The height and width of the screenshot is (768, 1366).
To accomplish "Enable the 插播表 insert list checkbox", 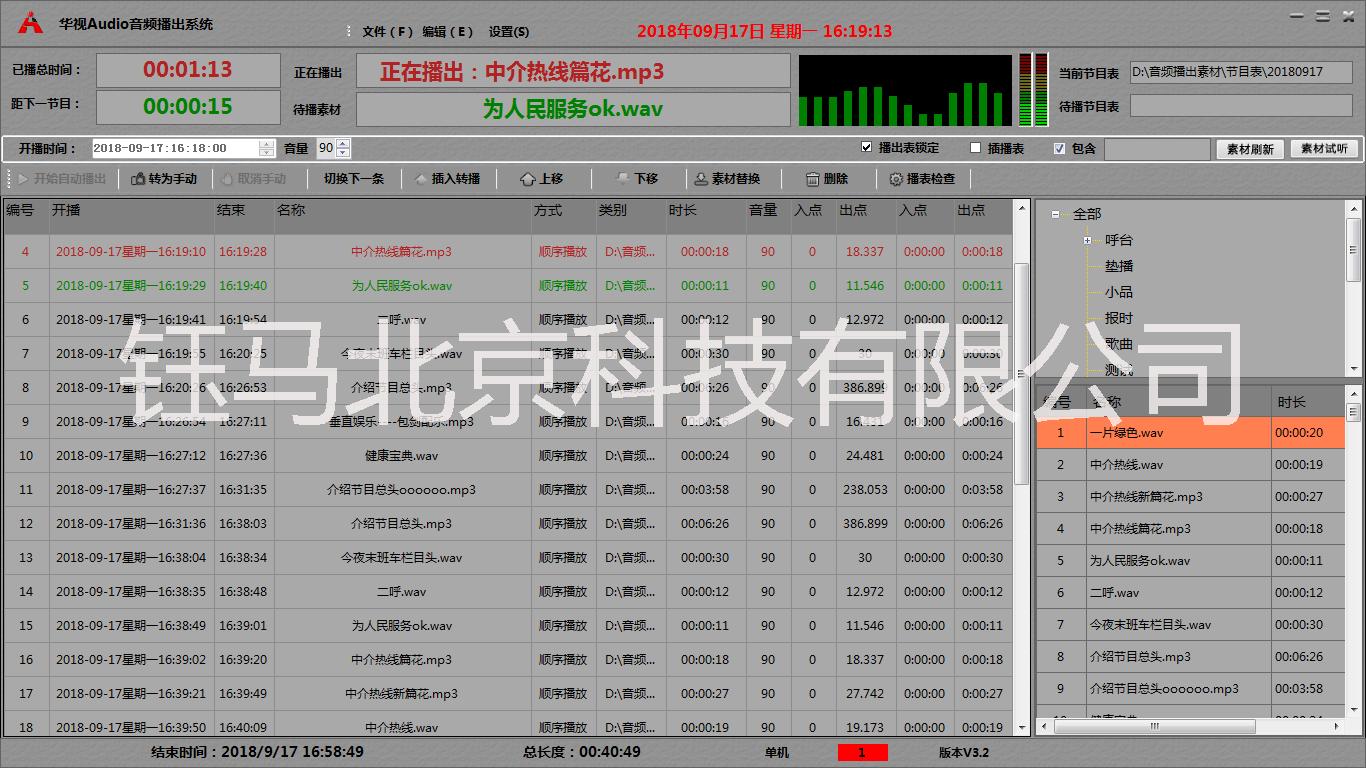I will coord(975,147).
